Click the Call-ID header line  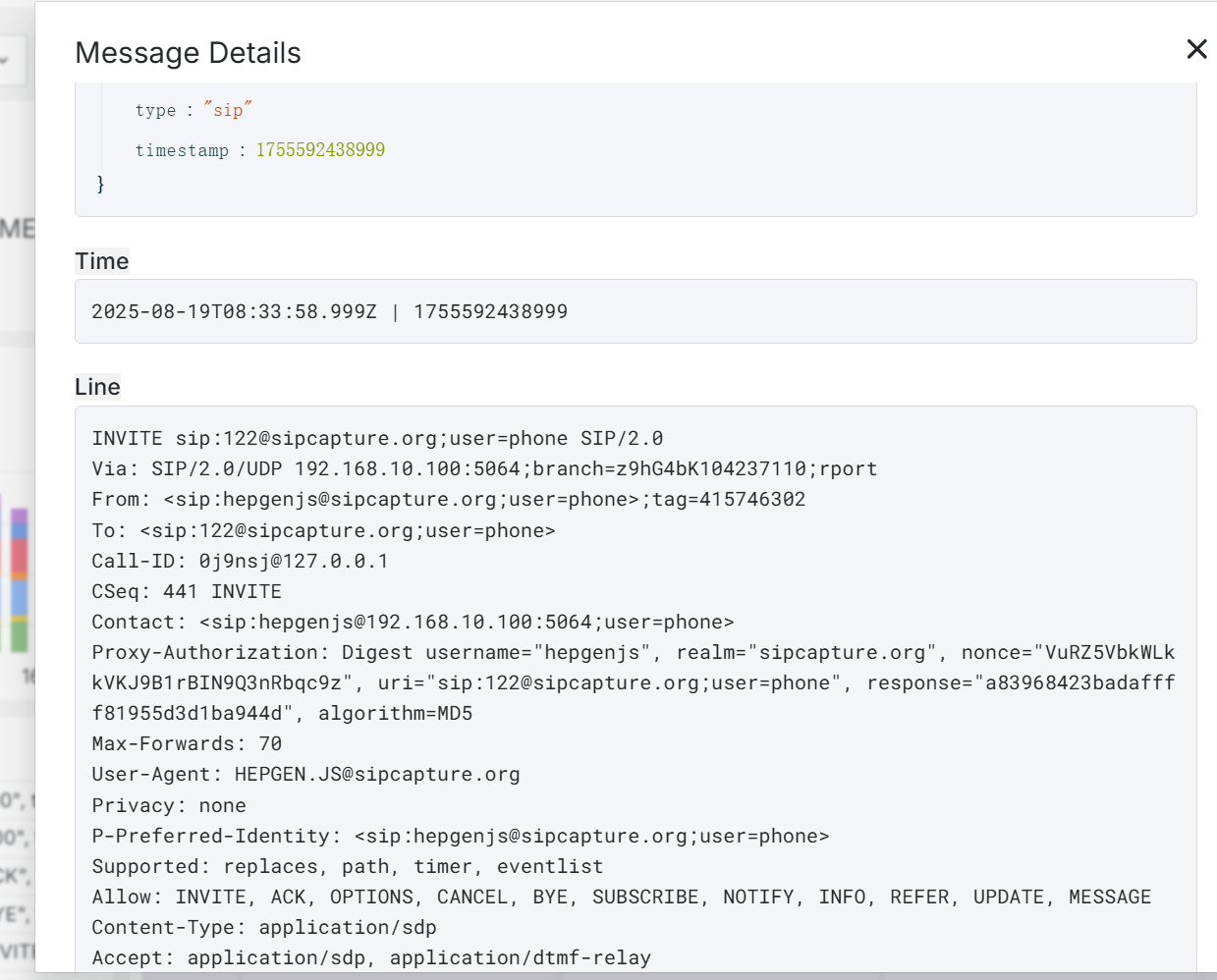point(240,562)
